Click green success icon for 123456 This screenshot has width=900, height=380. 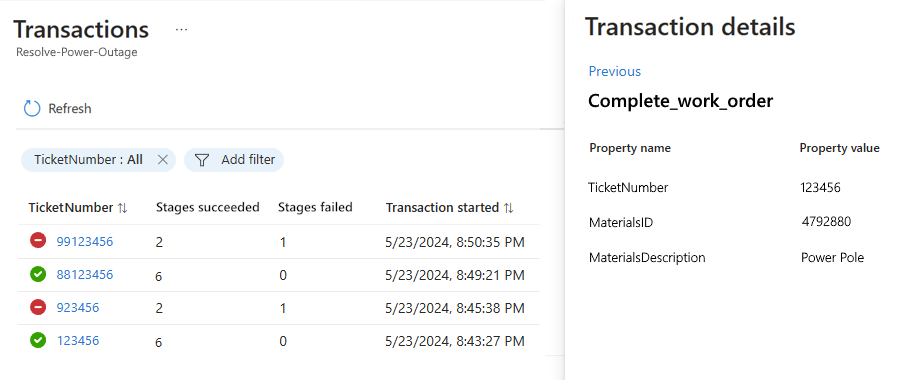tap(38, 340)
